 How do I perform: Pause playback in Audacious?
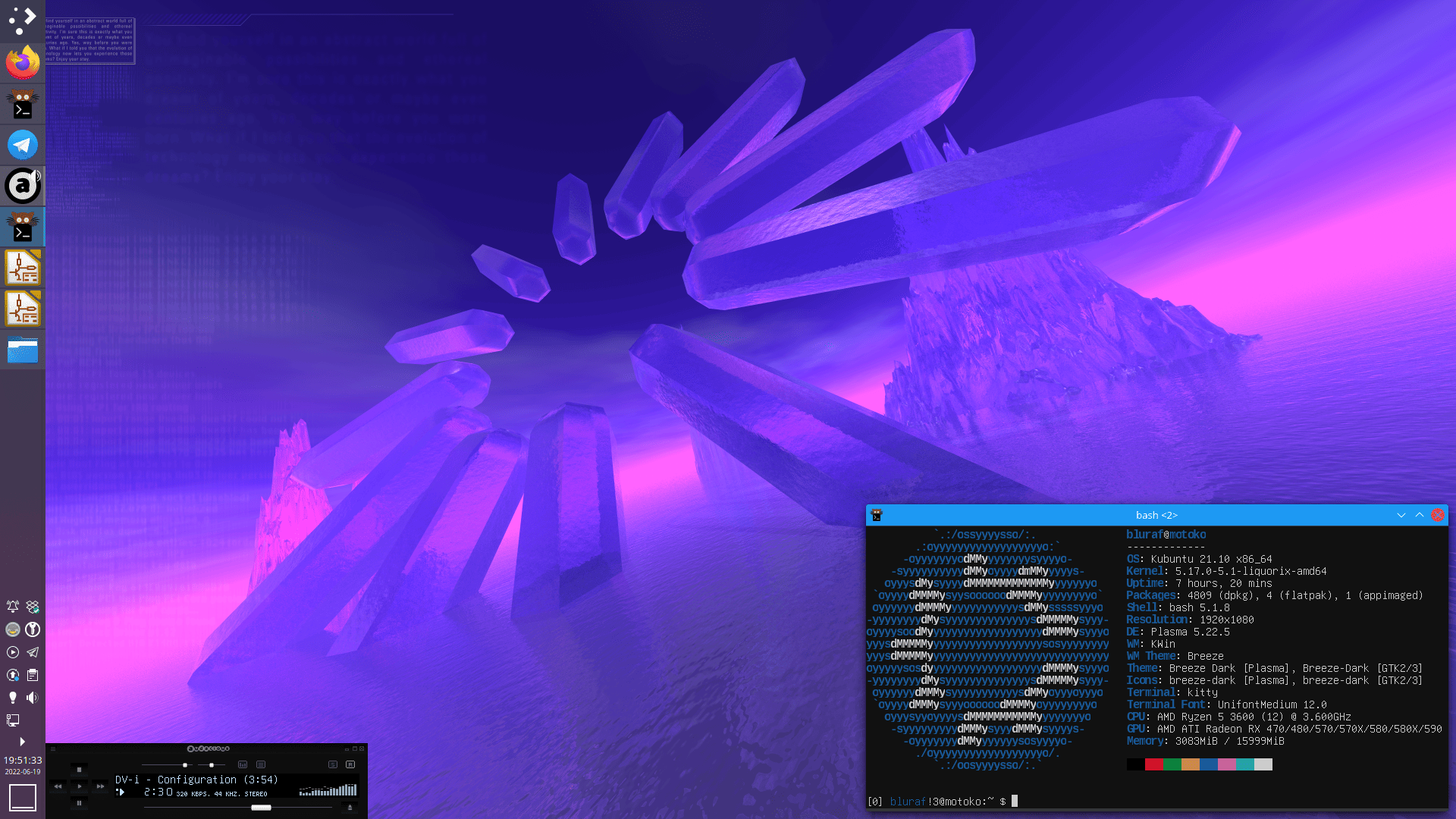tap(79, 803)
